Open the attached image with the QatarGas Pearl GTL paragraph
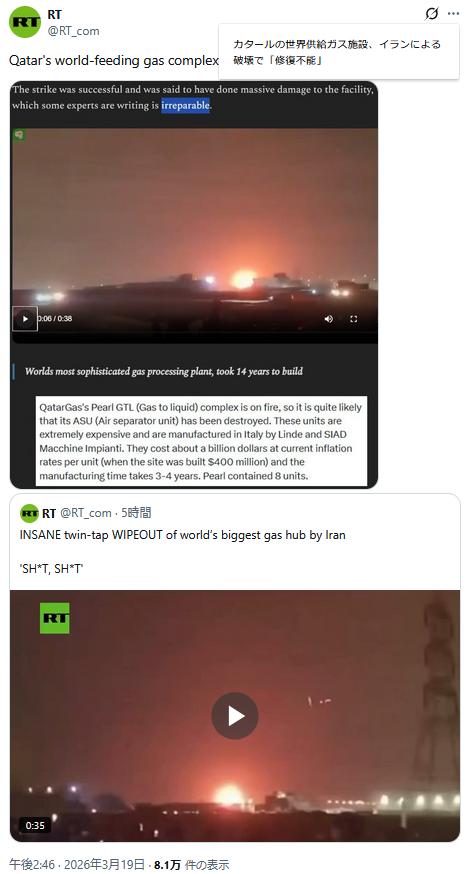This screenshot has height=874, width=468. pyautogui.click(x=201, y=440)
